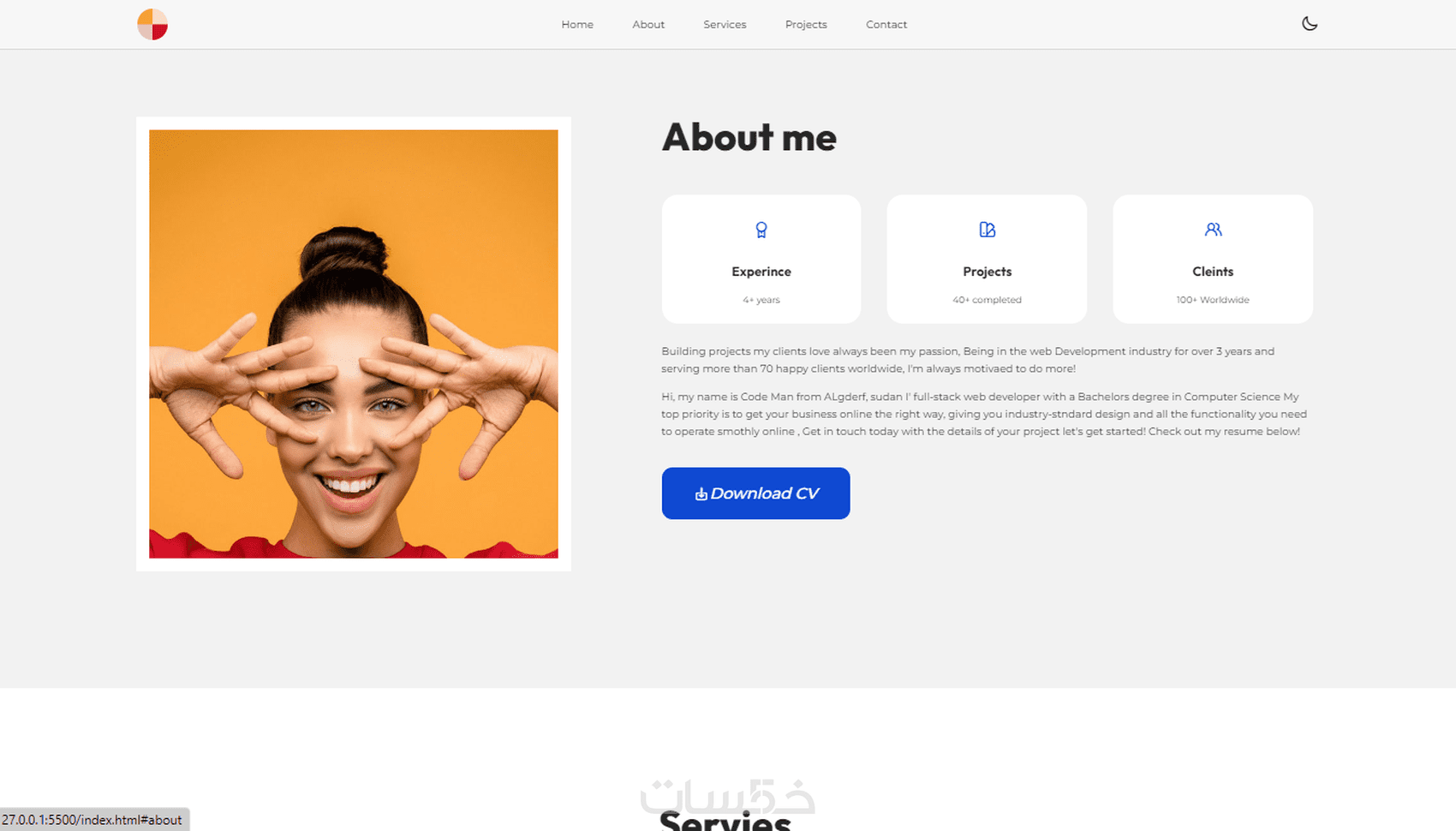The image size is (1456, 831).
Task: Click the download icon in CV button
Action: (701, 494)
